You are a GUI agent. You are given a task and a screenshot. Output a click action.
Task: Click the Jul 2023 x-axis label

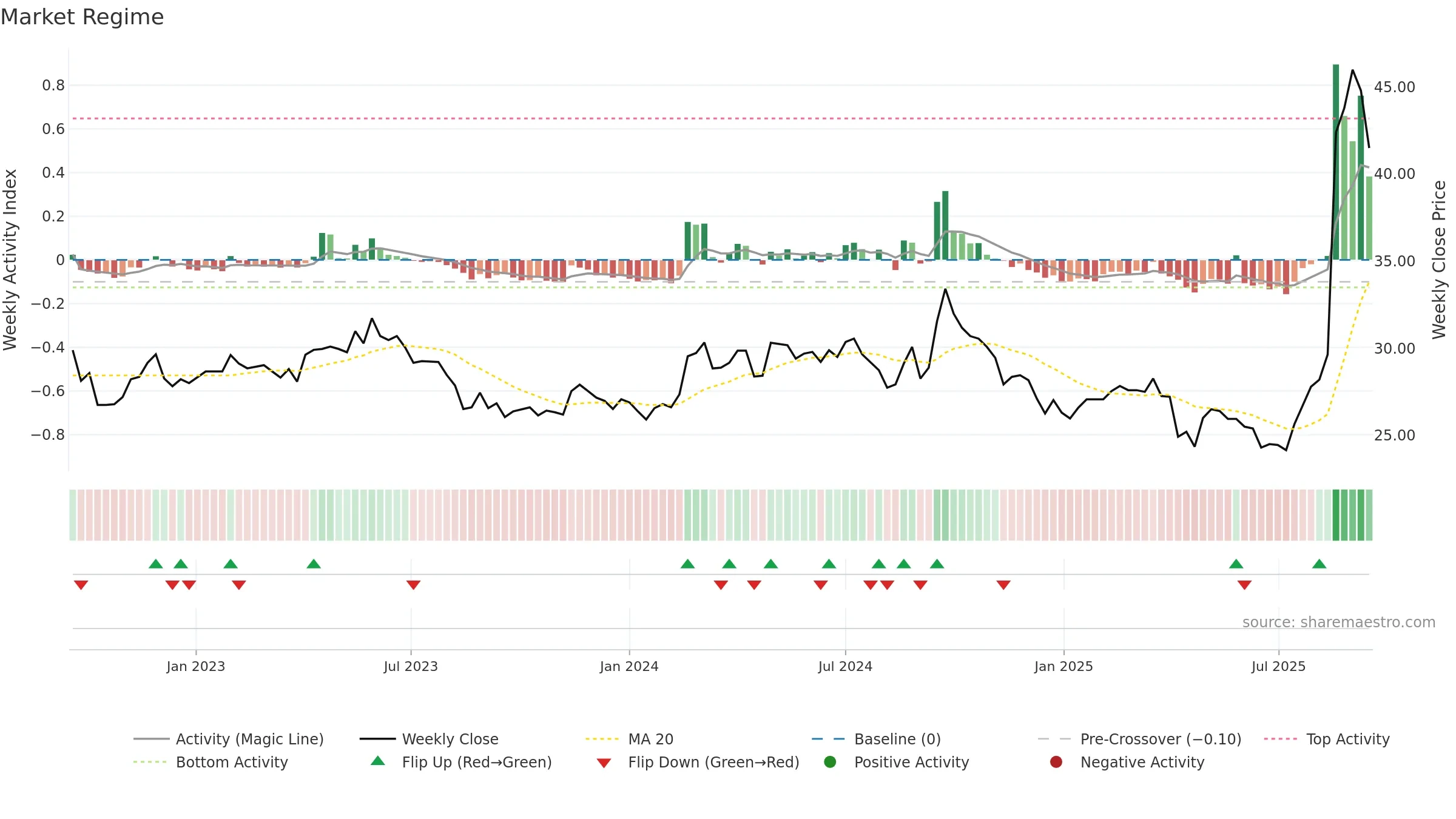tap(411, 666)
